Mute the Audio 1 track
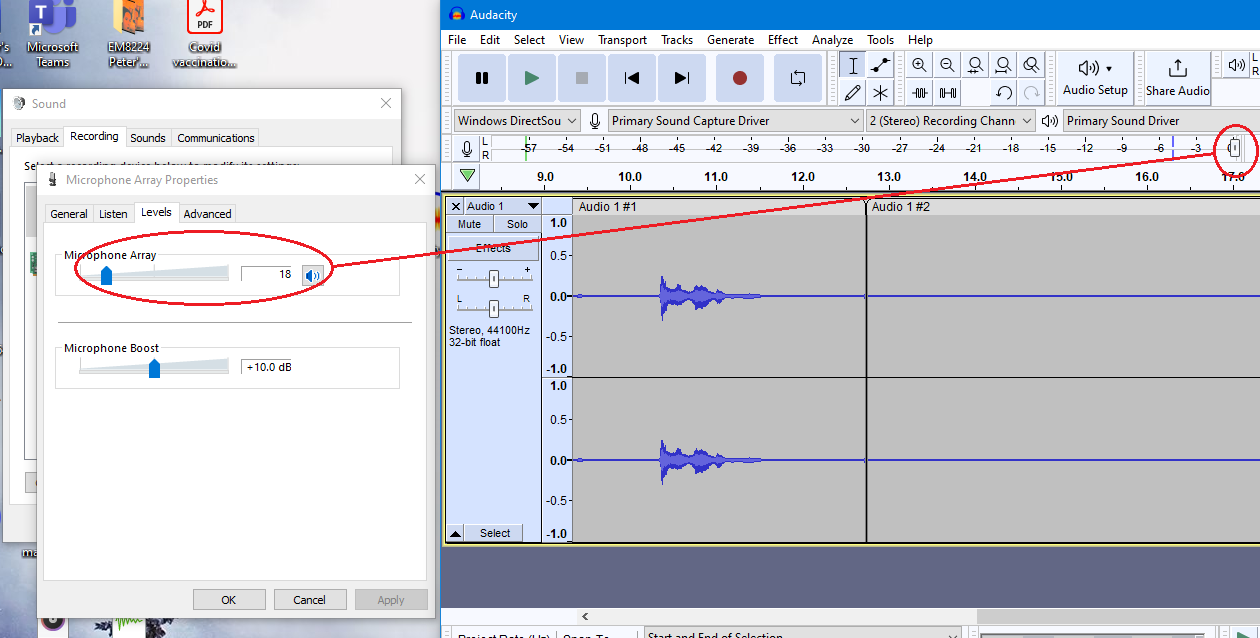 (x=468, y=224)
